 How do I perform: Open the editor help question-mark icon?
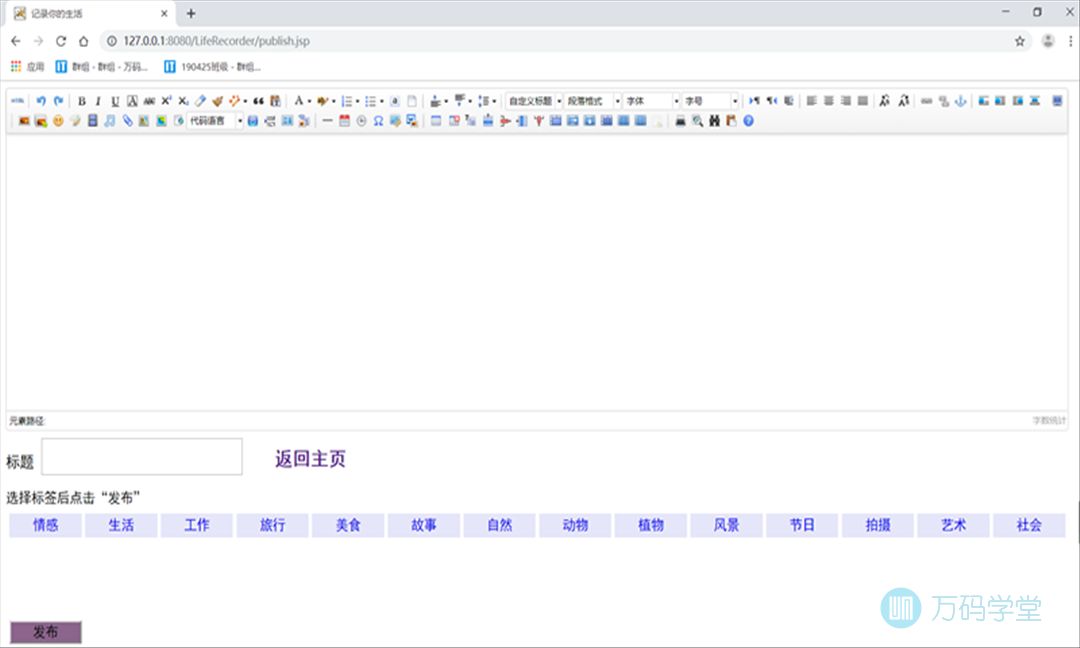pyautogui.click(x=749, y=121)
